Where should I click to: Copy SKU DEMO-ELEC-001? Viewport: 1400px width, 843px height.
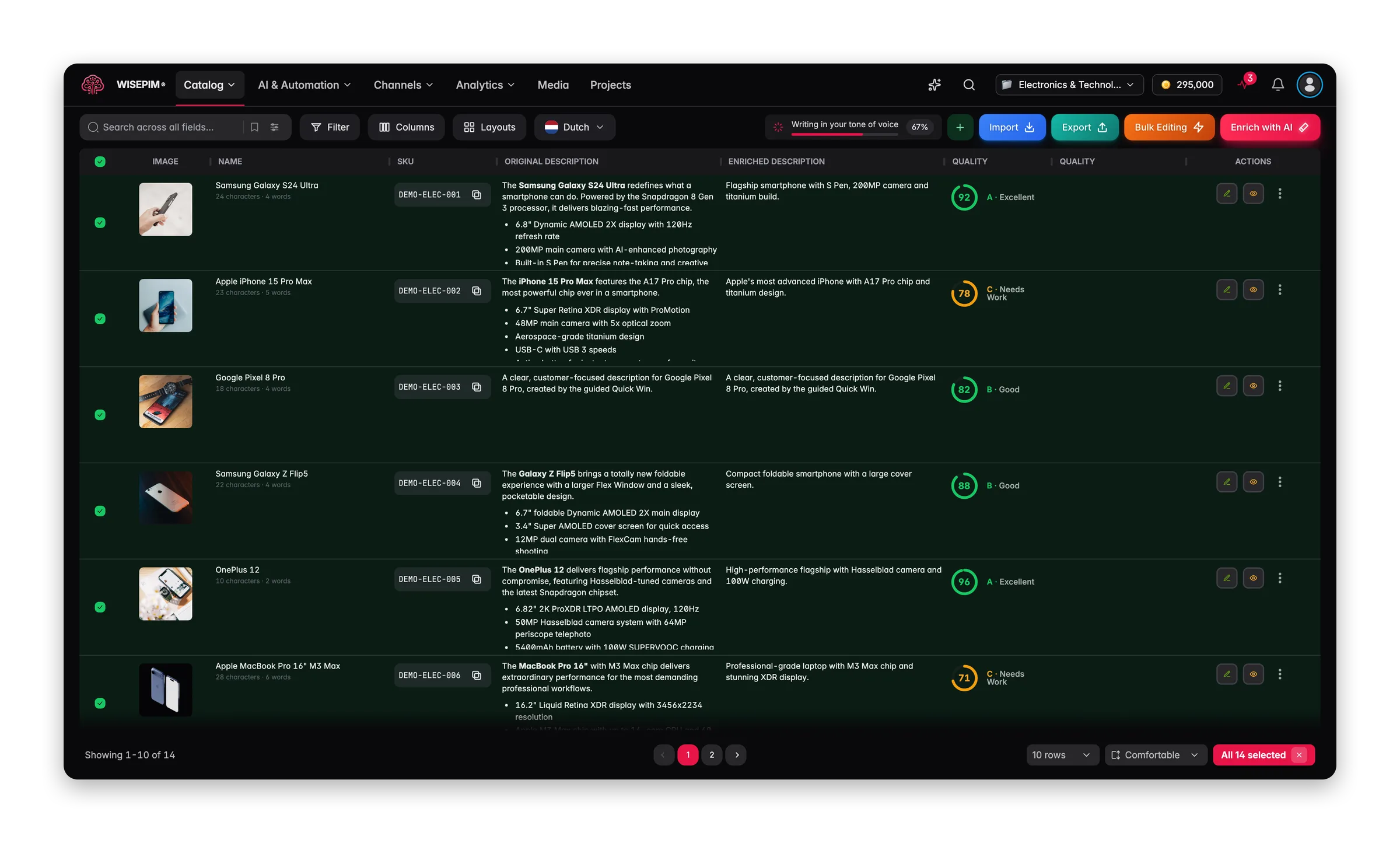click(x=477, y=195)
